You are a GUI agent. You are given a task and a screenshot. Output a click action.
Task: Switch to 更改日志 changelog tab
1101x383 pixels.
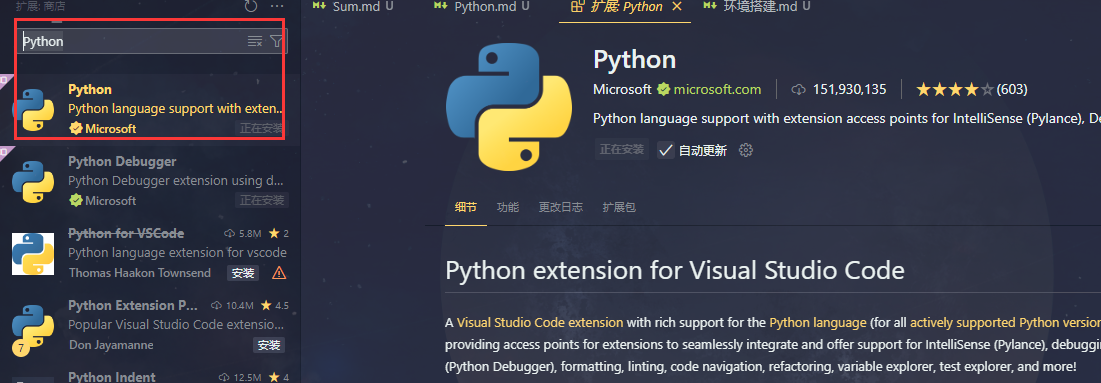click(x=560, y=207)
